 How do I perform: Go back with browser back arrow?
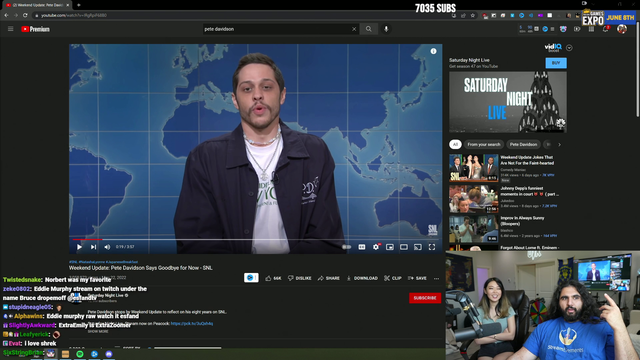pyautogui.click(x=6, y=15)
